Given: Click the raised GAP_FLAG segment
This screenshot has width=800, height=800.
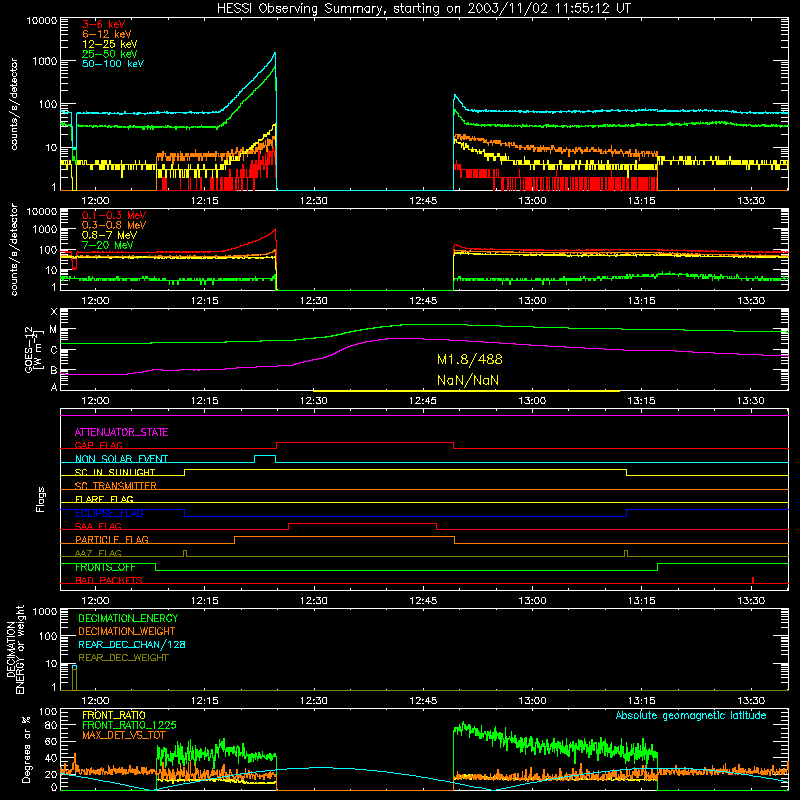Looking at the screenshot, I should coord(365,443).
